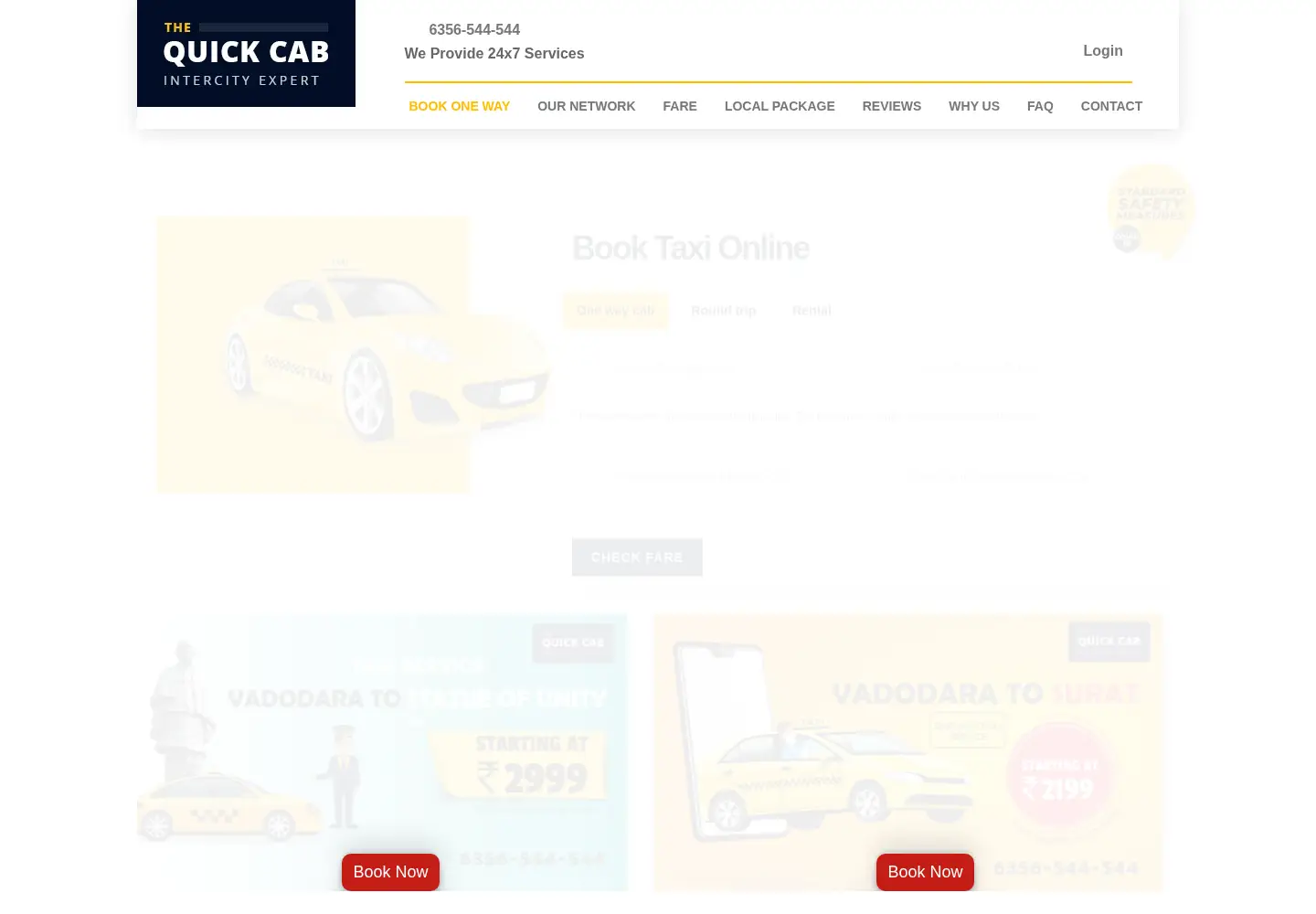
Task: Select Local Package in navigation
Action: point(780,106)
